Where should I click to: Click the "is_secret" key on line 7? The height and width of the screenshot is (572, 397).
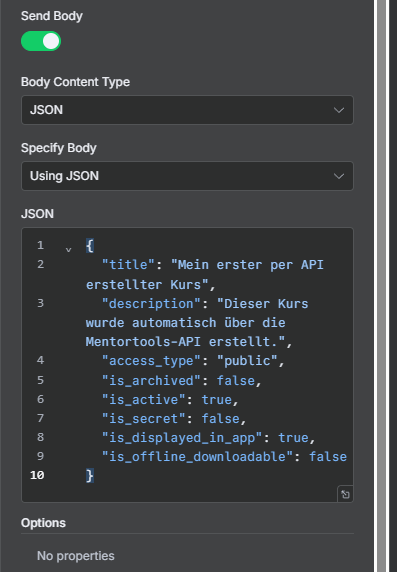(144, 418)
